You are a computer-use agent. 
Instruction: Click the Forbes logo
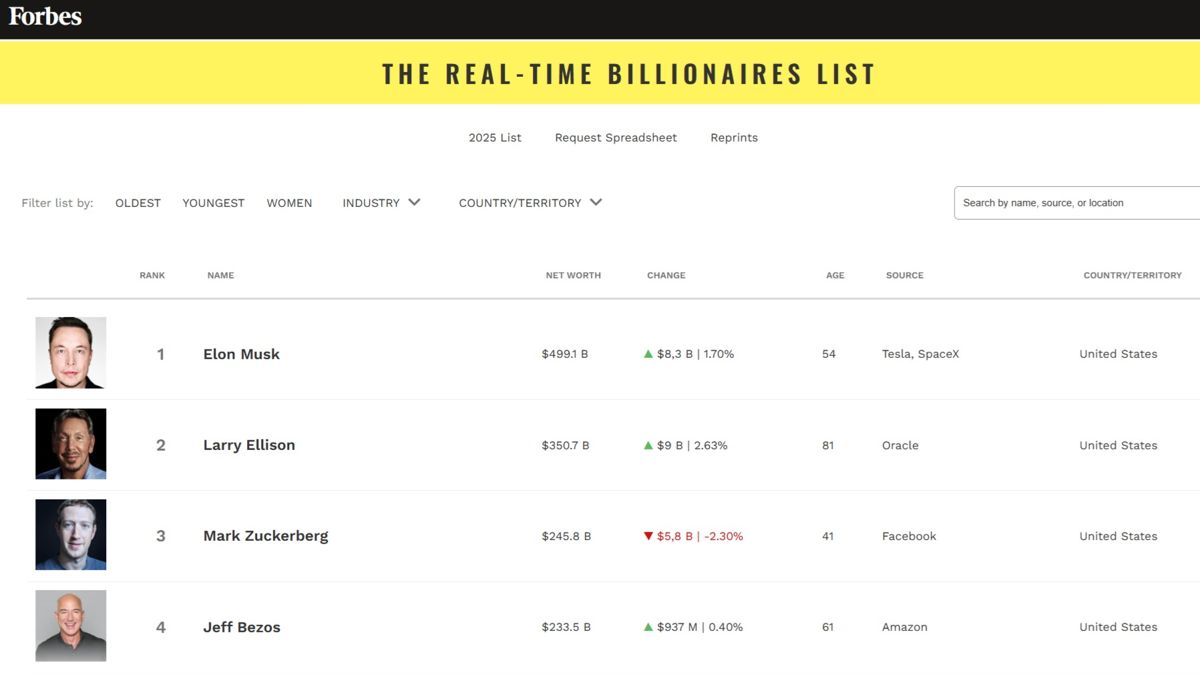pos(45,16)
